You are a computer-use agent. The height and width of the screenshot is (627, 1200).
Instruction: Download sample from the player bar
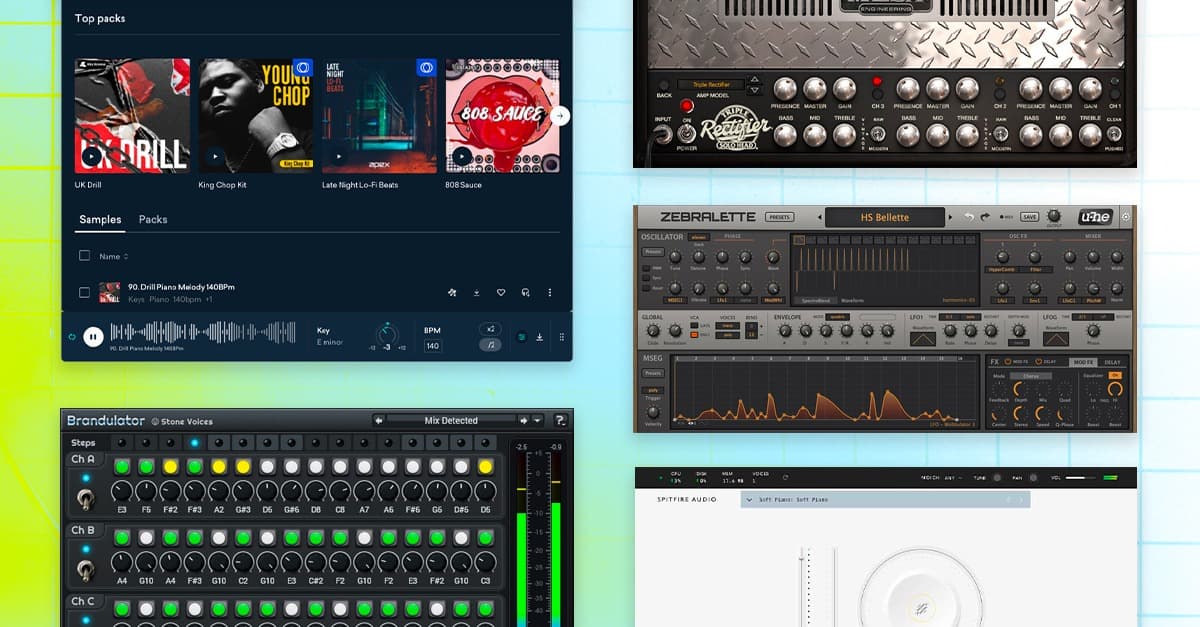tap(540, 337)
